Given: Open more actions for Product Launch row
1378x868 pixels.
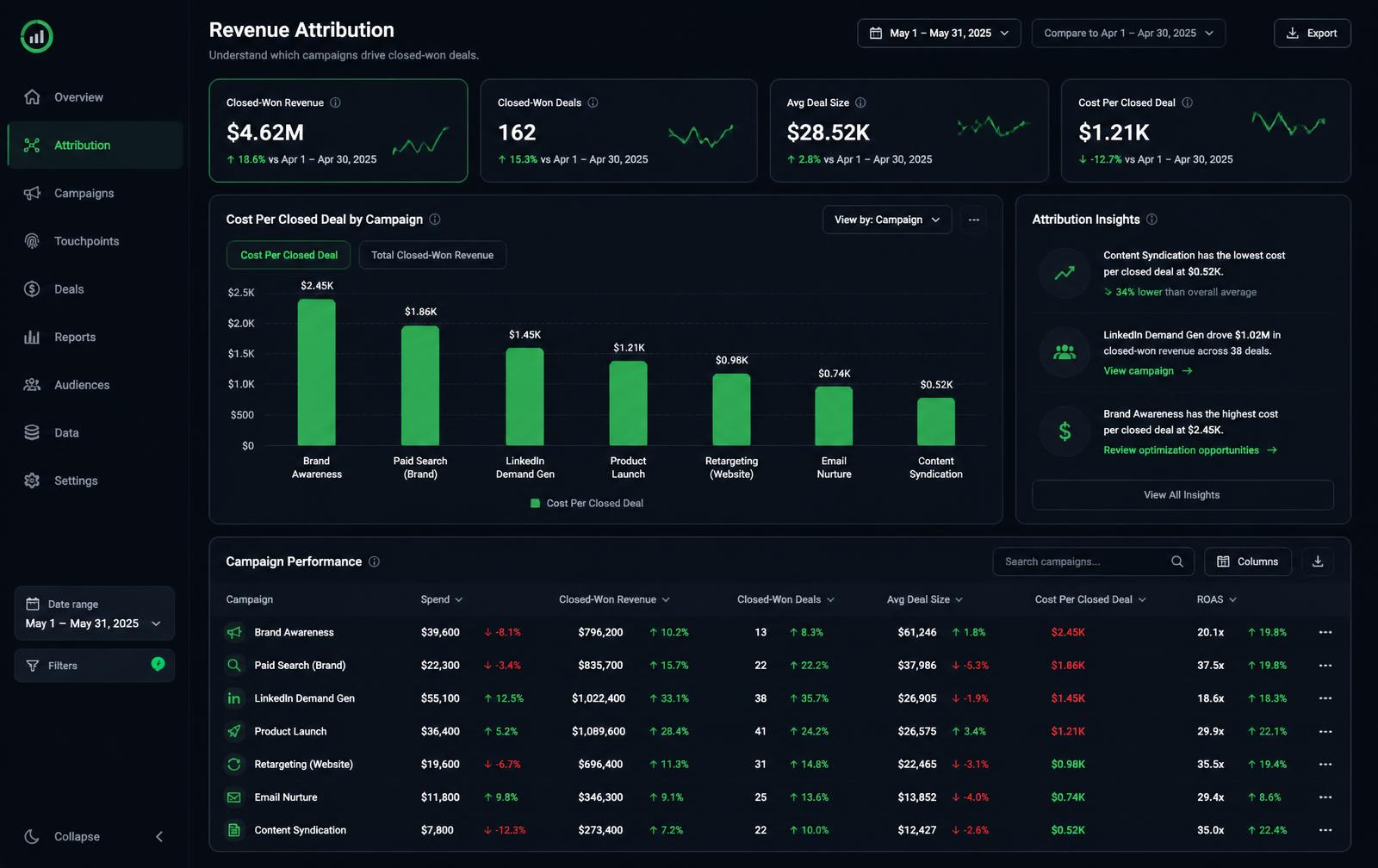Looking at the screenshot, I should 1325,731.
